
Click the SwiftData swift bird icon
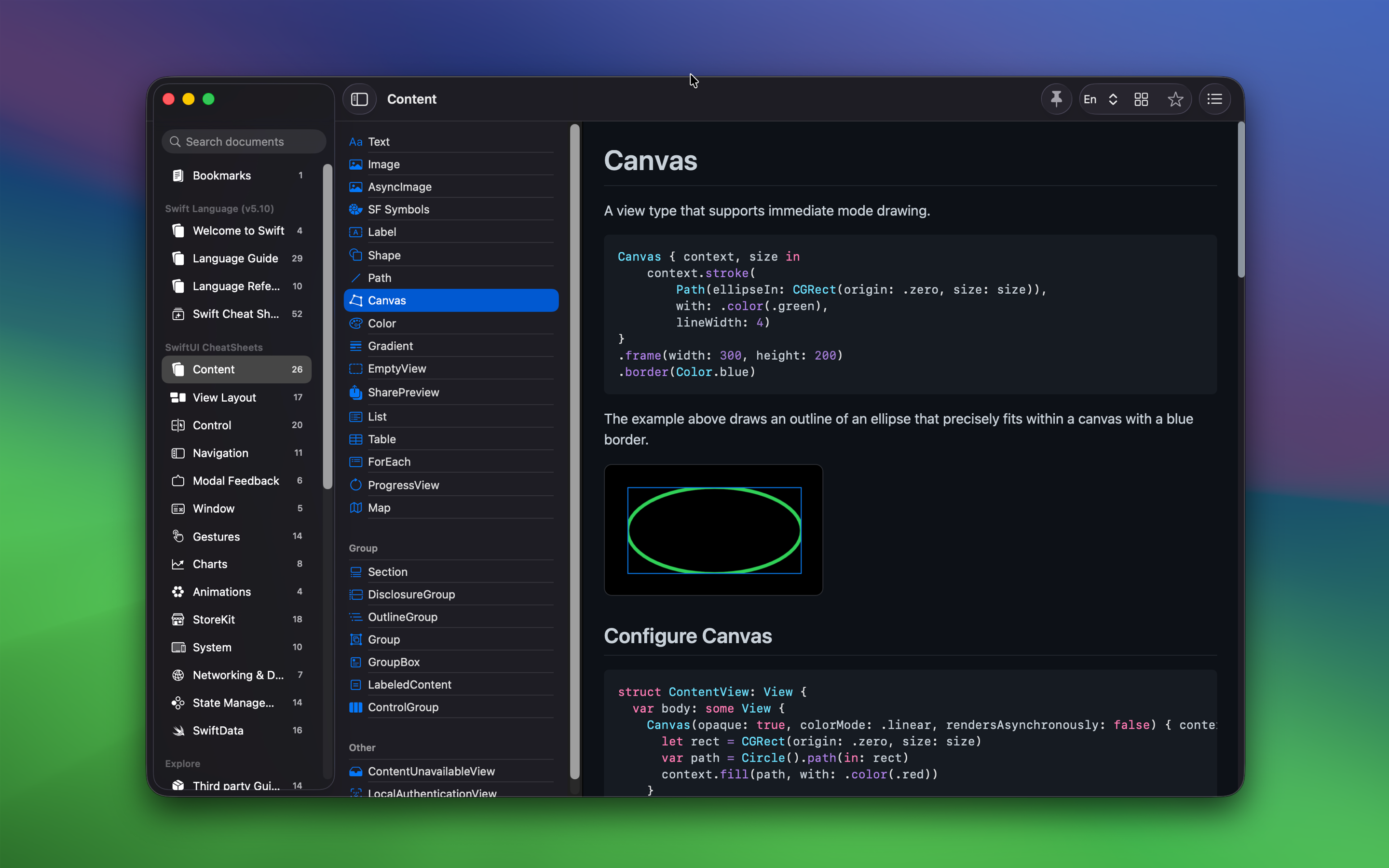[x=178, y=730]
